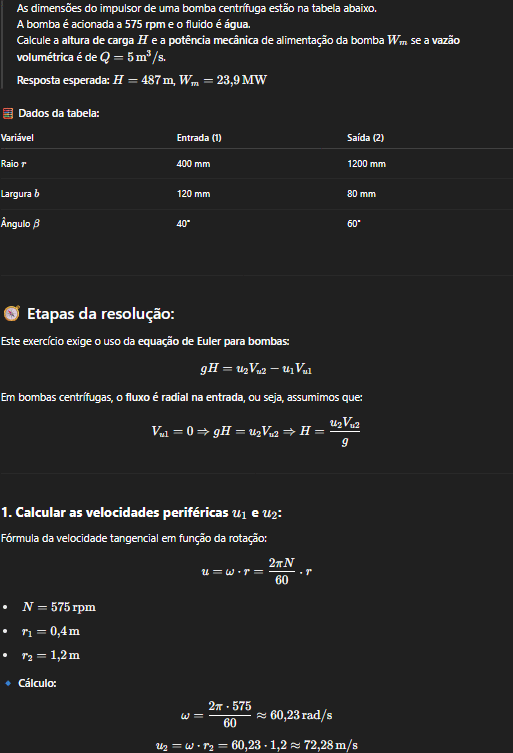Screen dimensions: 513x753
Task: Click the bold text equação de Euler para bombas
Action: coord(214,341)
